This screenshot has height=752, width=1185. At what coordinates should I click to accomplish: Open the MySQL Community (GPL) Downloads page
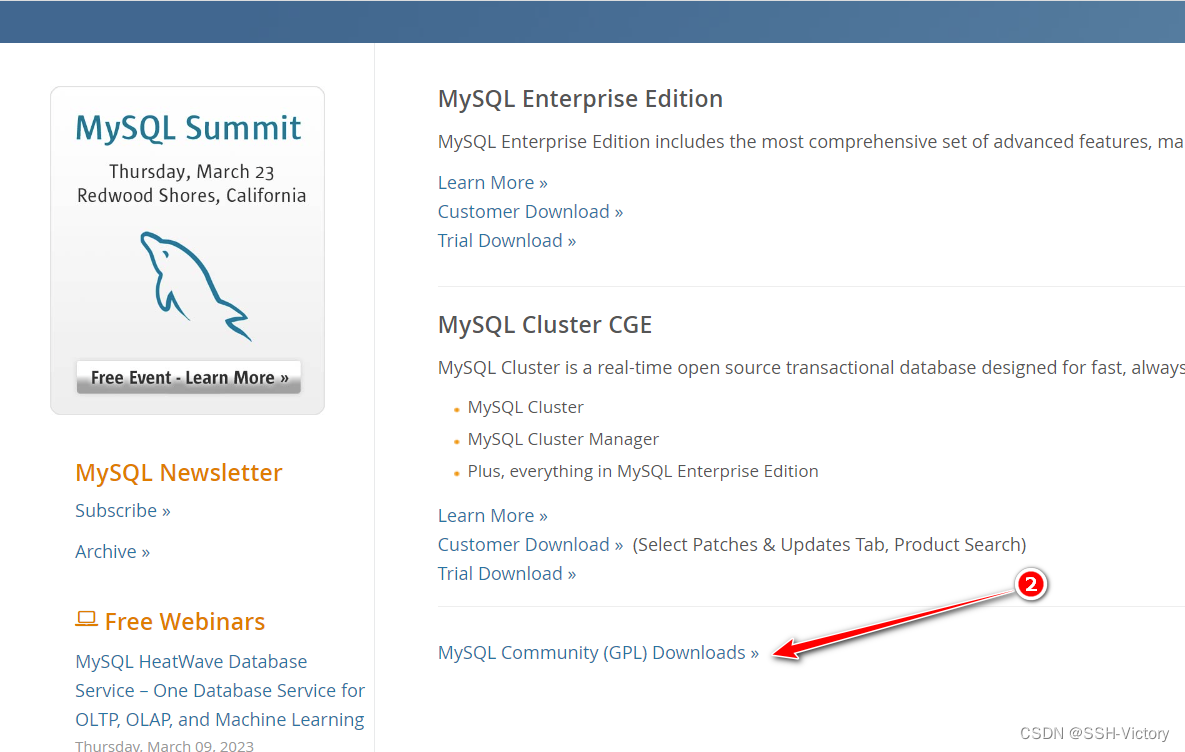point(598,652)
